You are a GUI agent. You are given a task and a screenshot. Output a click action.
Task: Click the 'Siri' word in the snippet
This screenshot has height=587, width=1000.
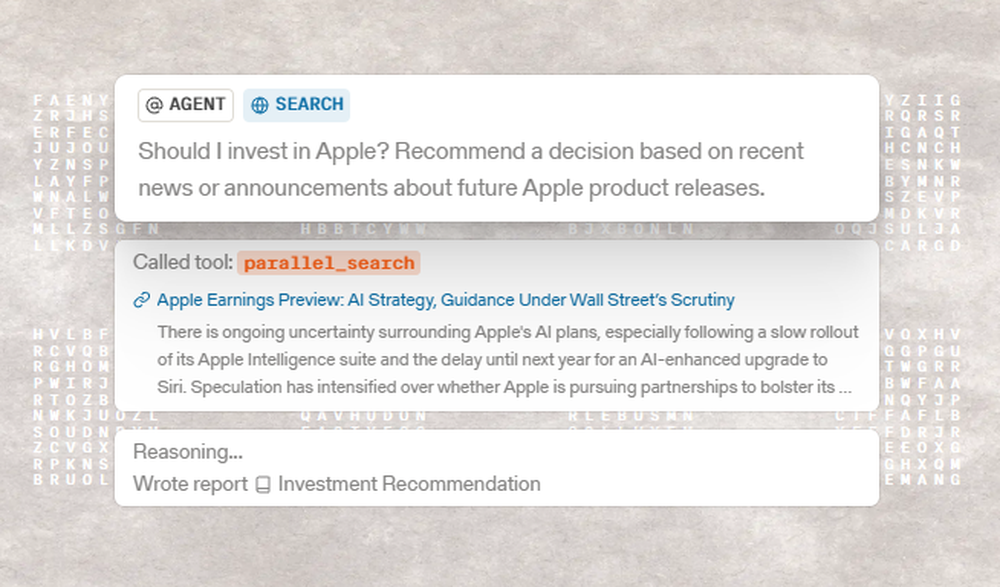pos(172,386)
